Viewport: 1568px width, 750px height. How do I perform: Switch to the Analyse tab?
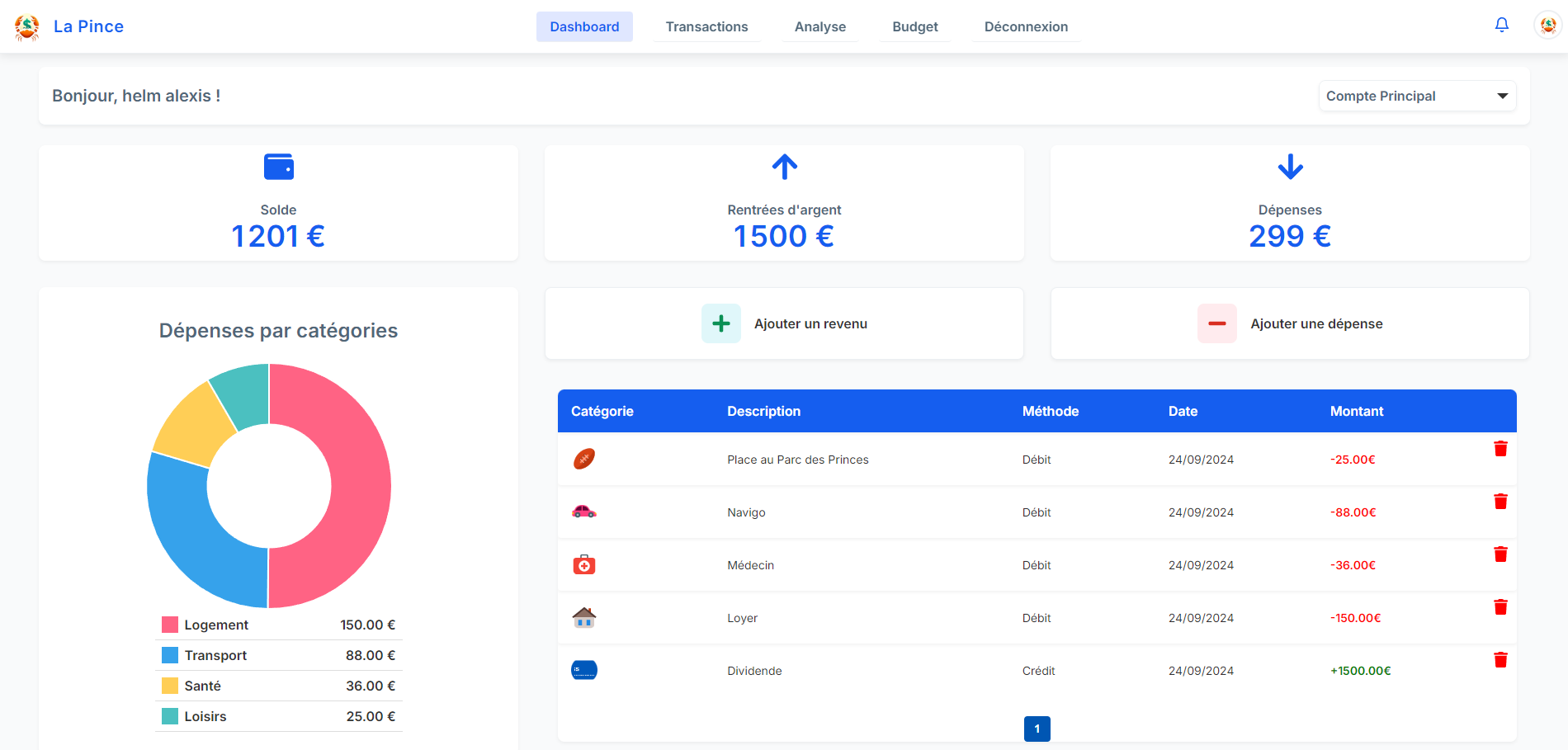coord(820,26)
